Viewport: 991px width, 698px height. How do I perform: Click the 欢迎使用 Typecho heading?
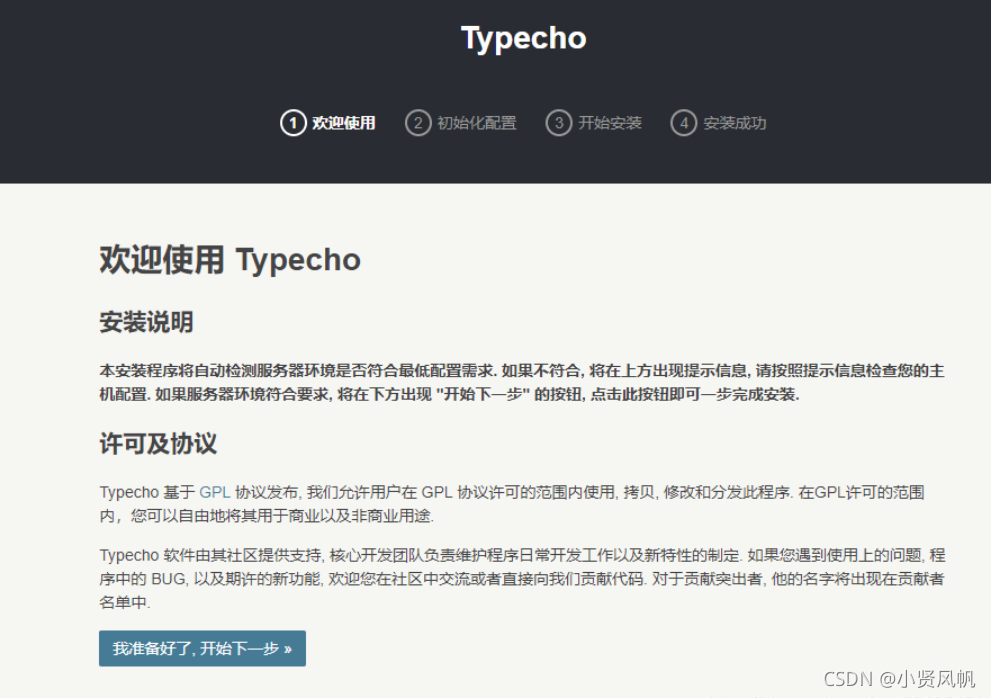point(230,260)
